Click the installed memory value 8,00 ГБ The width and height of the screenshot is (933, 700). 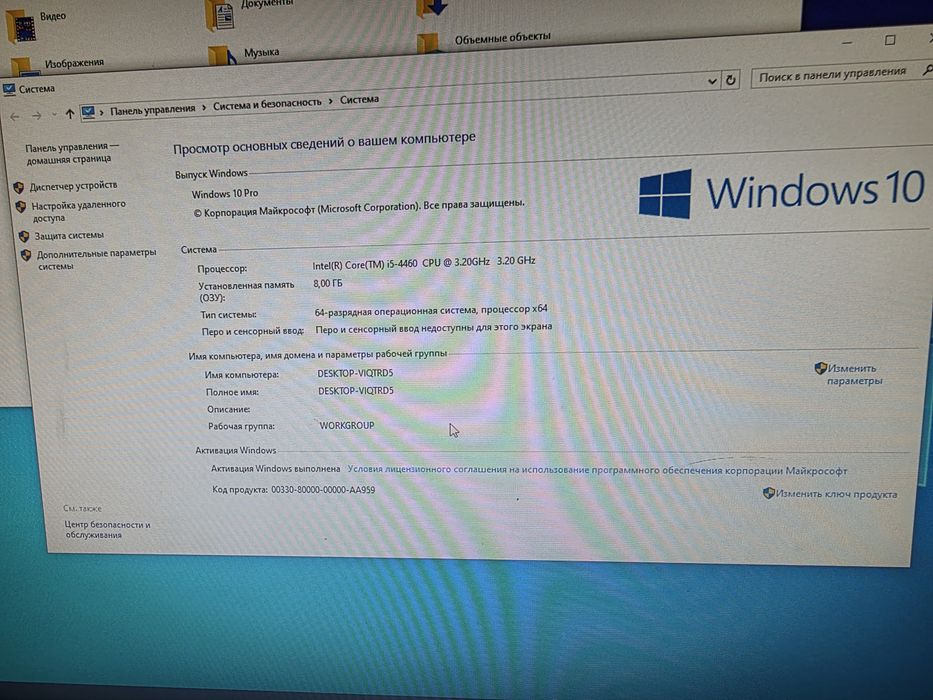pos(328,283)
